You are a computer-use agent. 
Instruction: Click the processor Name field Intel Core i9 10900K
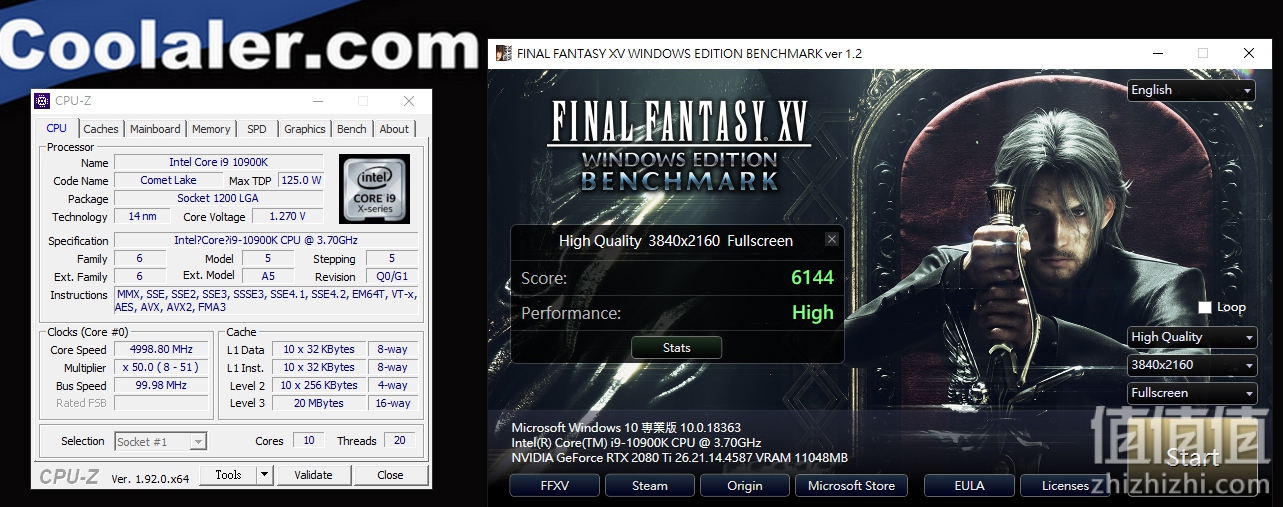[218, 162]
